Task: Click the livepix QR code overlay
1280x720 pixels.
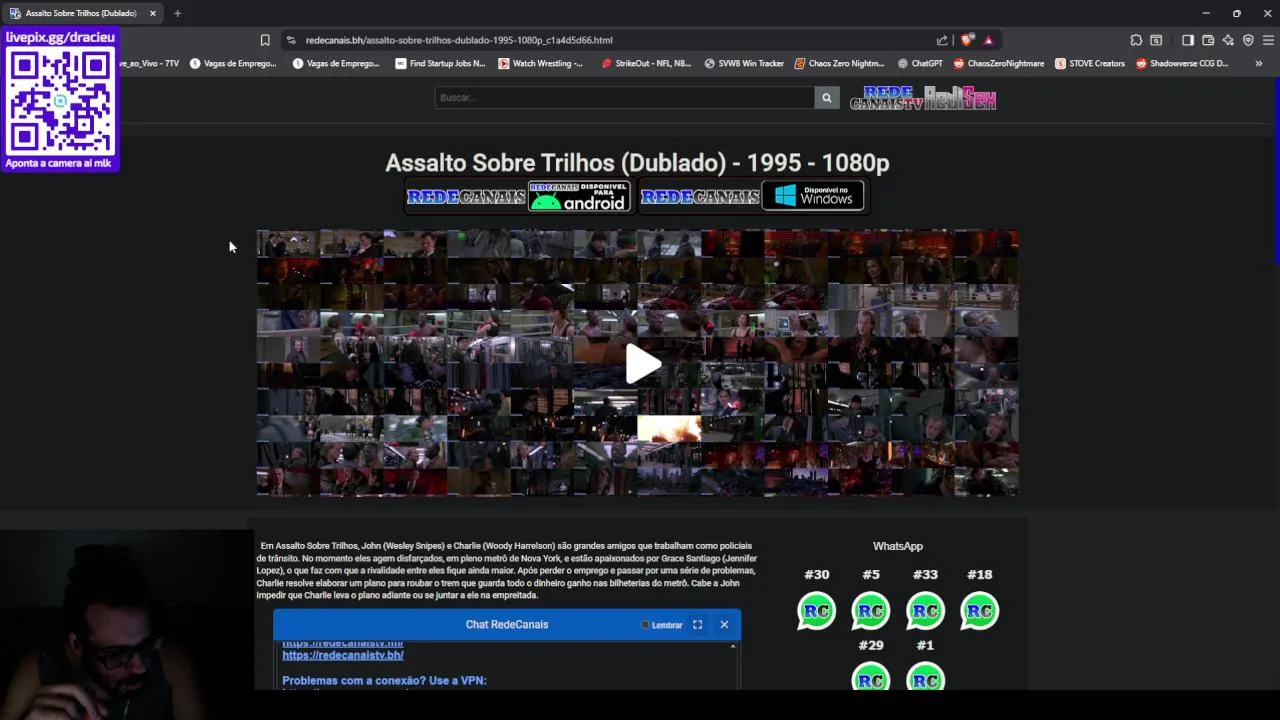Action: point(60,100)
